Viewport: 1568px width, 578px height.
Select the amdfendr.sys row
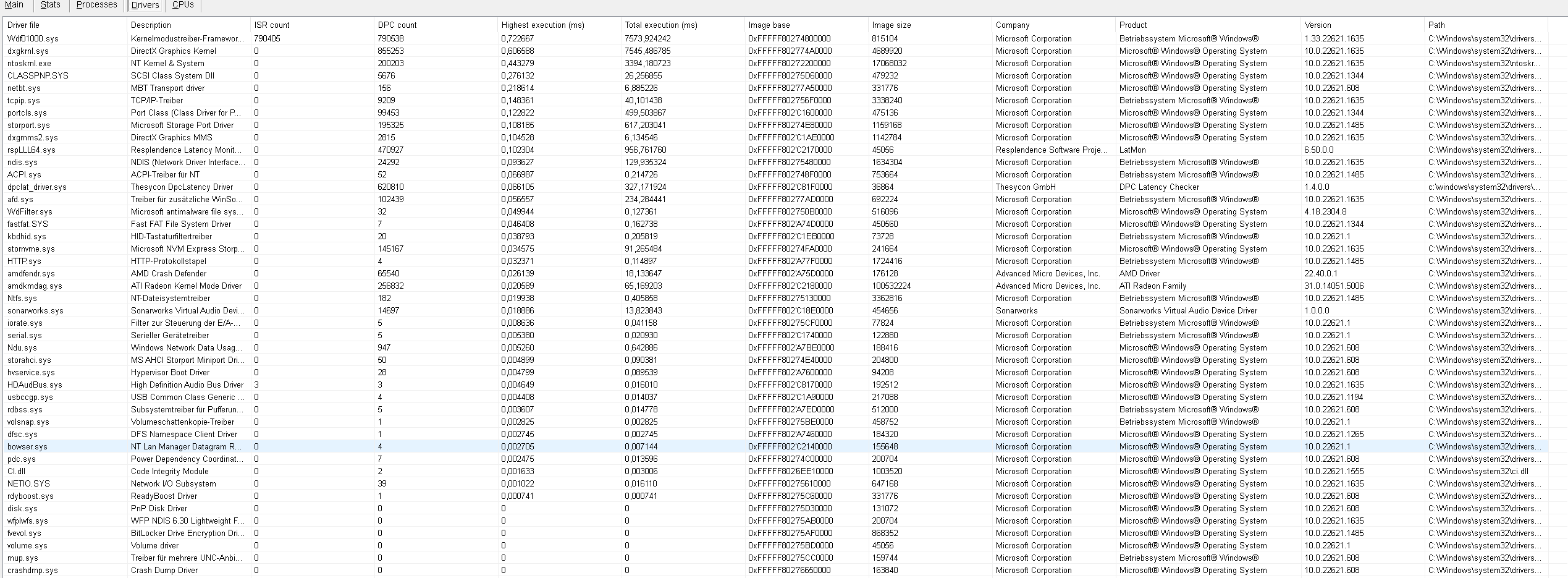(775, 273)
